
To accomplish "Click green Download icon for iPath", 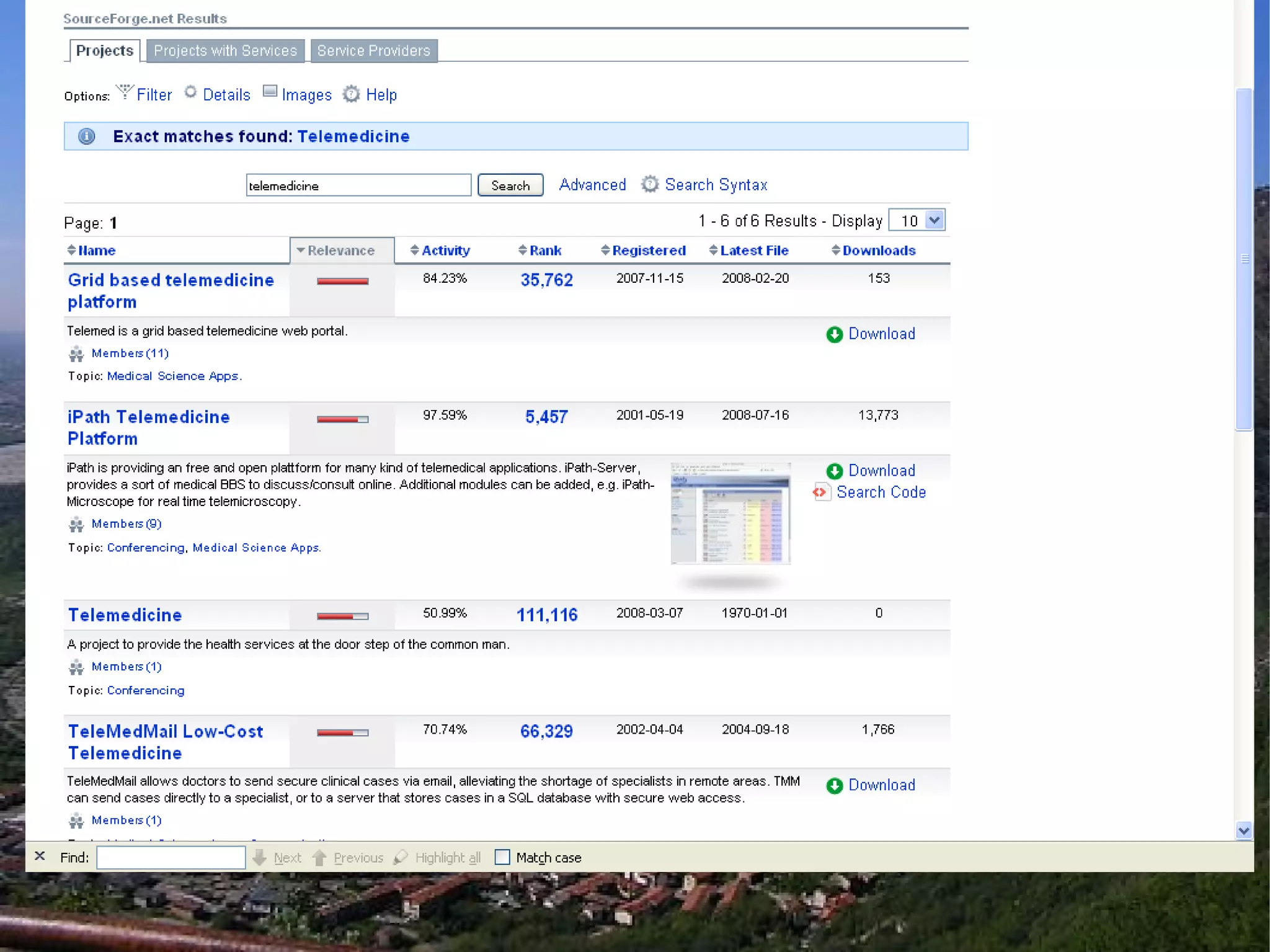I will coord(835,471).
